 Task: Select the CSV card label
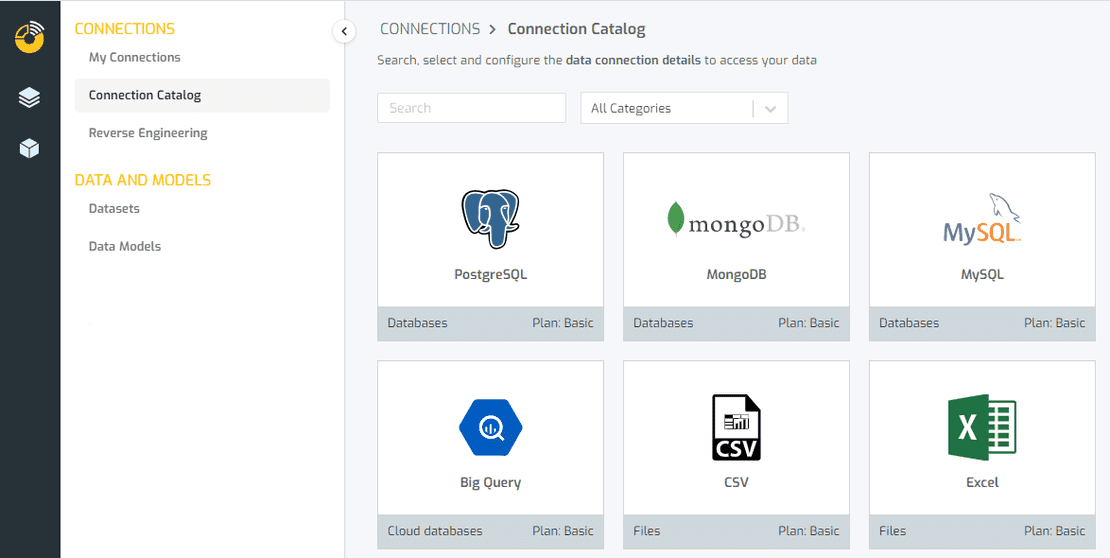pyautogui.click(x=736, y=483)
